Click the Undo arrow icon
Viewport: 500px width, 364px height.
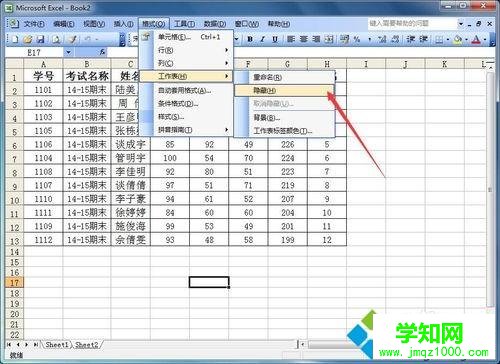pos(87,40)
